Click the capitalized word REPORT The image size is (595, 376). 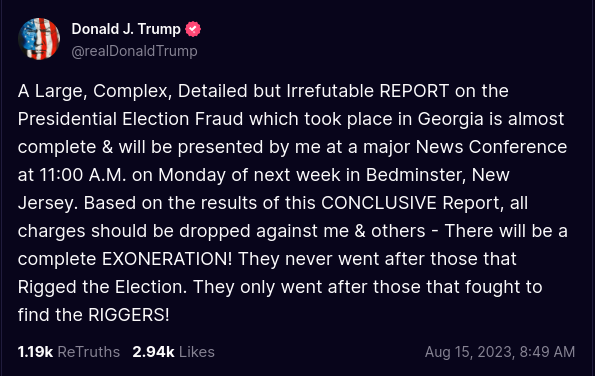[414, 91]
